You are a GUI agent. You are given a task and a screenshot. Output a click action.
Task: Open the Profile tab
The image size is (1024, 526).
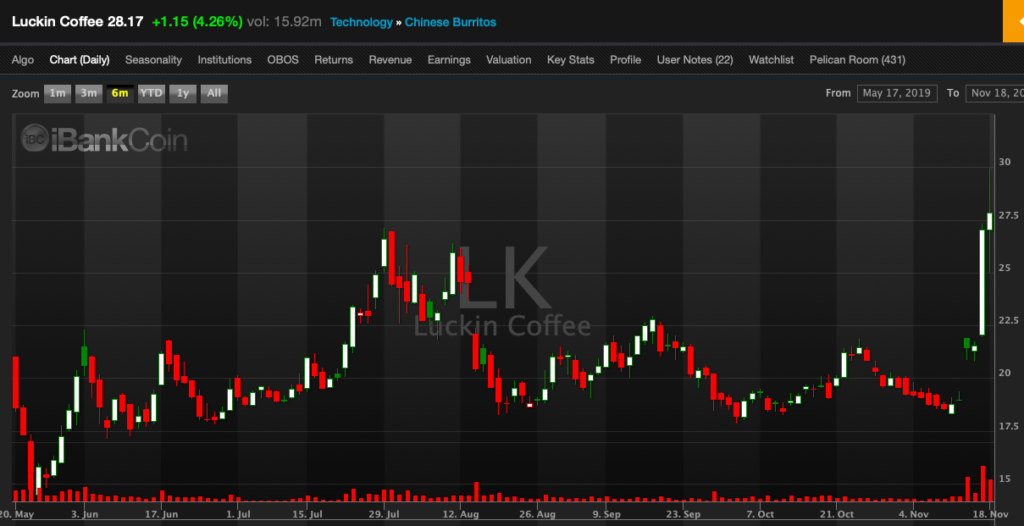click(x=626, y=60)
